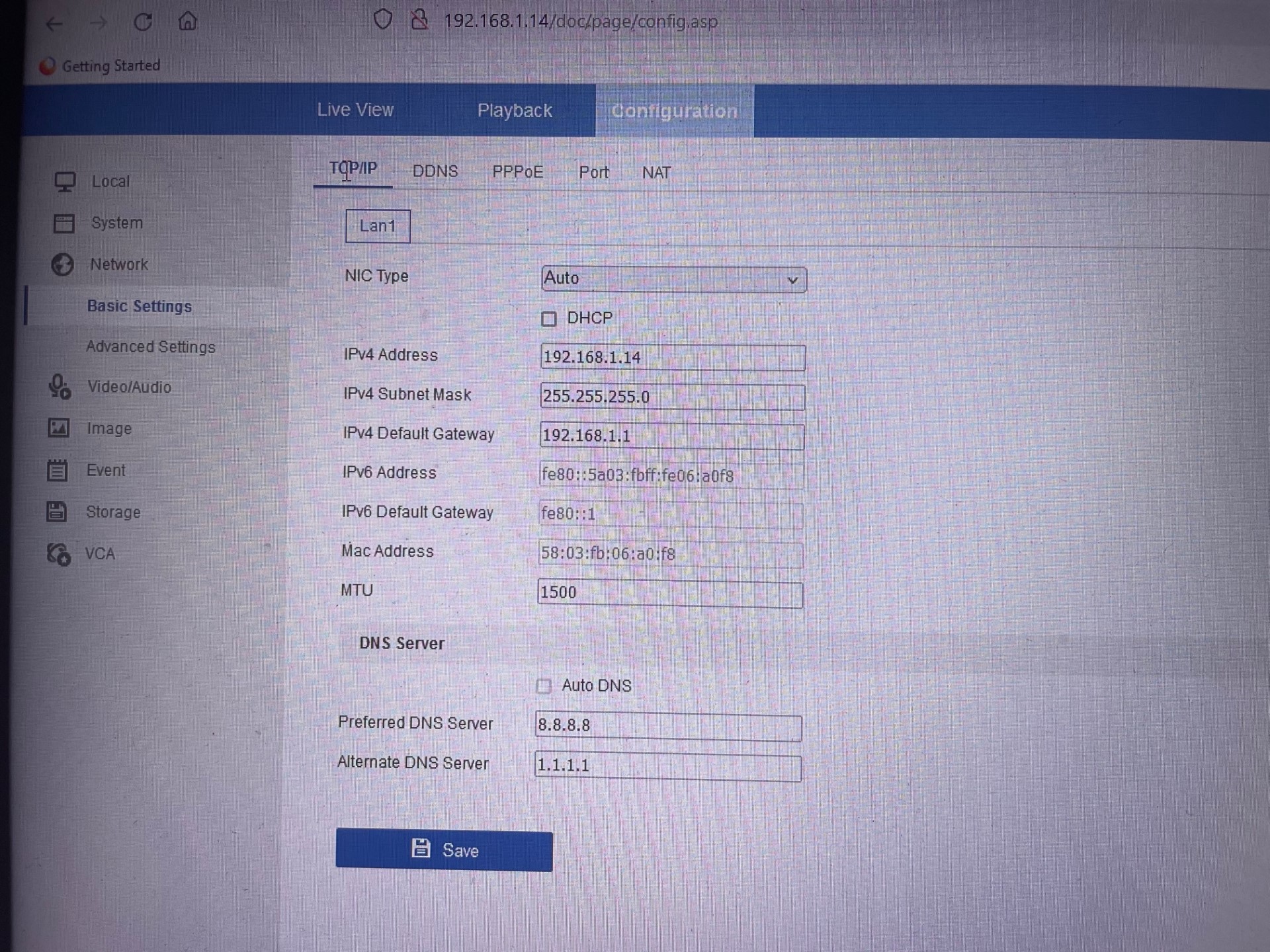
Task: Enable the DHCP checkbox
Action: (548, 319)
